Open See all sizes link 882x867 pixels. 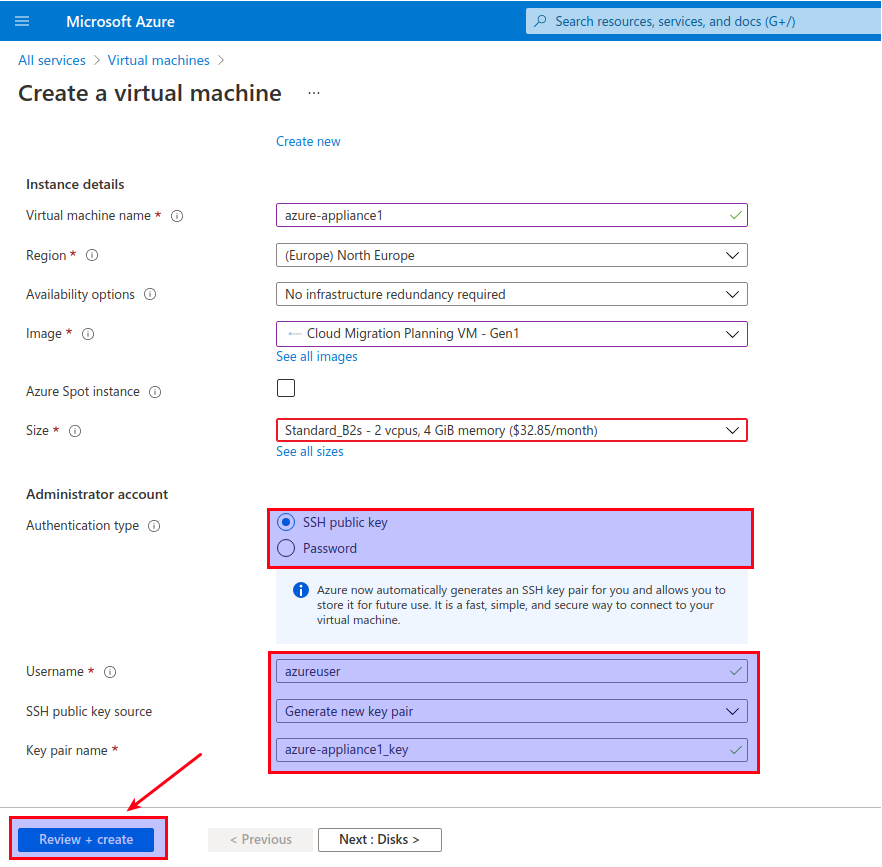click(309, 452)
